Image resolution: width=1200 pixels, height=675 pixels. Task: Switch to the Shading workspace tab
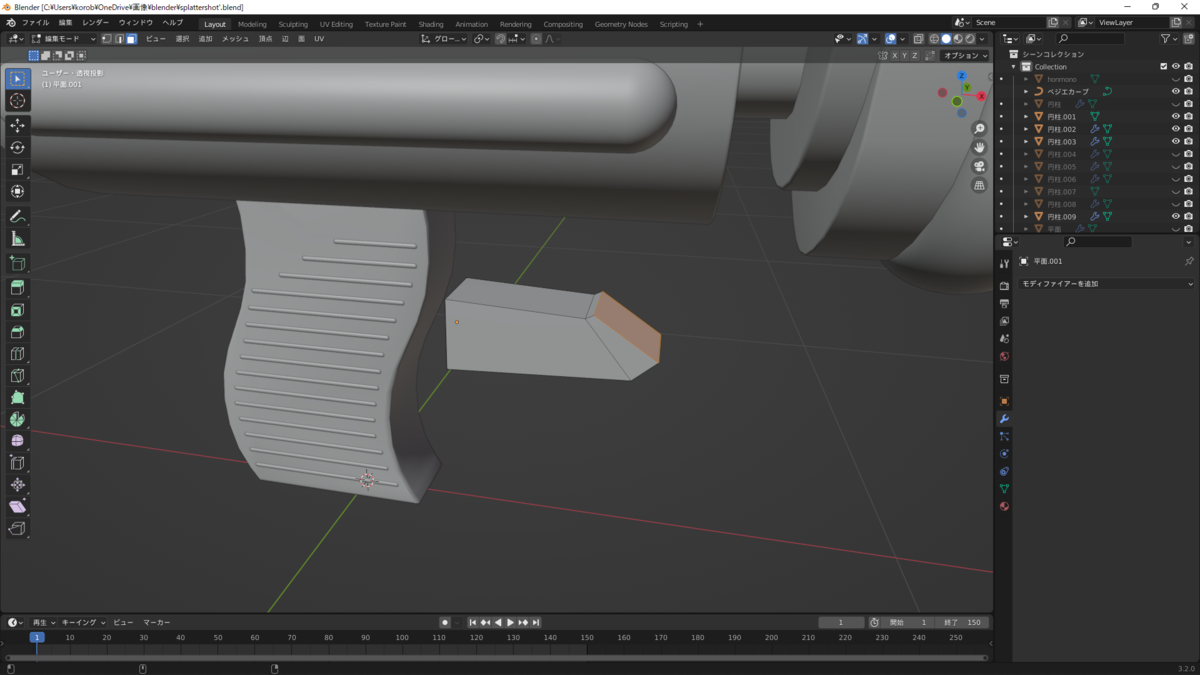pyautogui.click(x=431, y=24)
